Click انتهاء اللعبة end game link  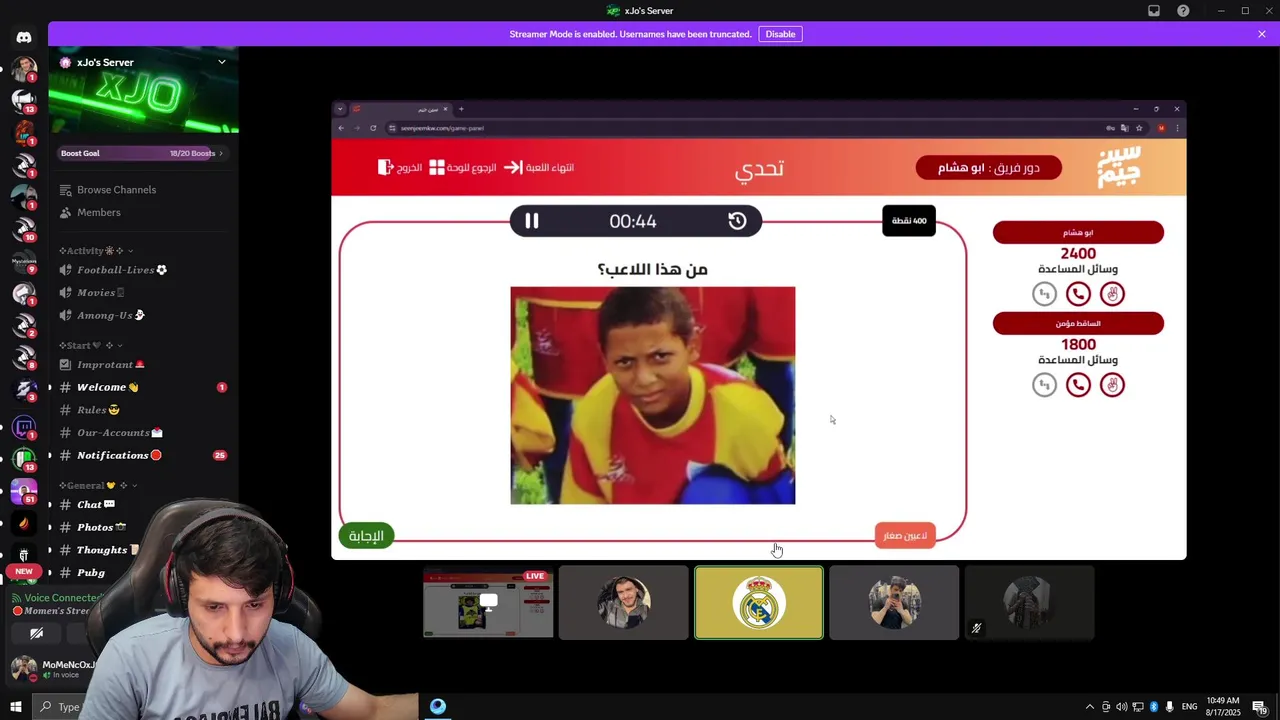click(x=538, y=168)
